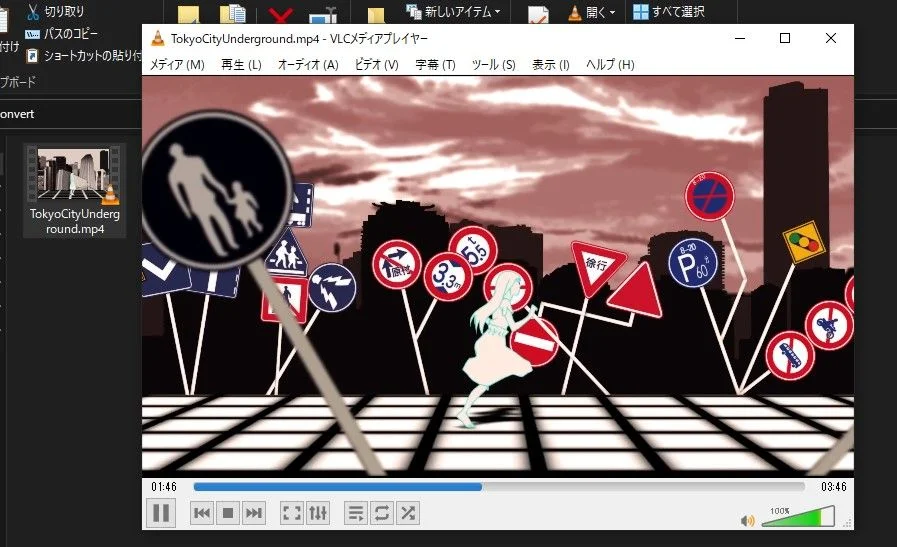Open the ツール (S) menu
This screenshot has width=897, height=547.
[x=494, y=65]
